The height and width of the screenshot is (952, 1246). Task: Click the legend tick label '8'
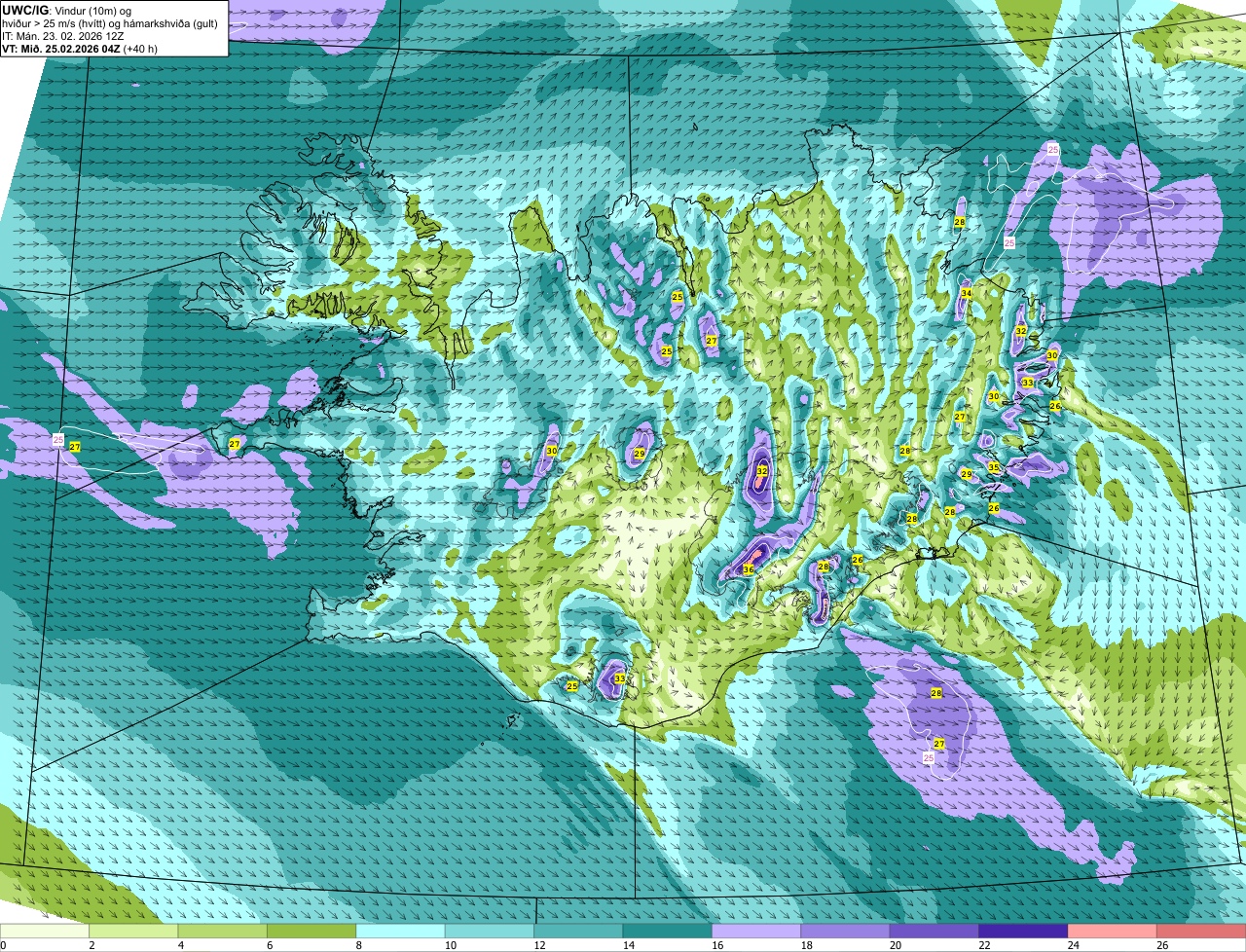coord(358,945)
